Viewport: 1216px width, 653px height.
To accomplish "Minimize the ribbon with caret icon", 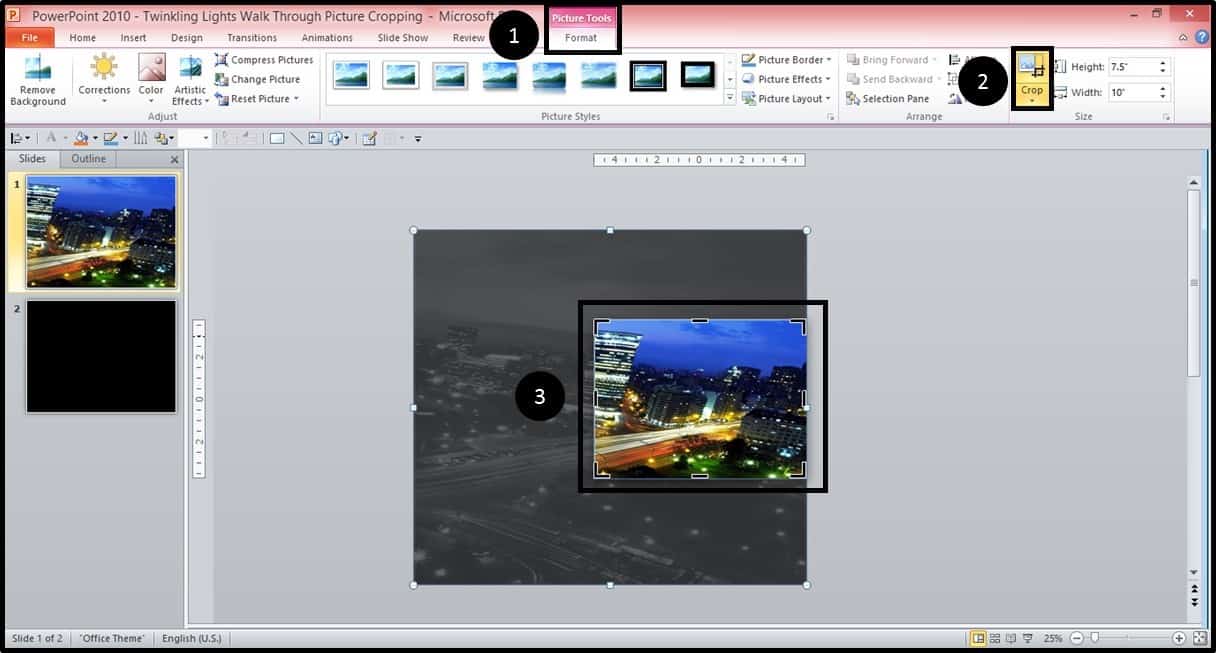I will [x=1183, y=38].
